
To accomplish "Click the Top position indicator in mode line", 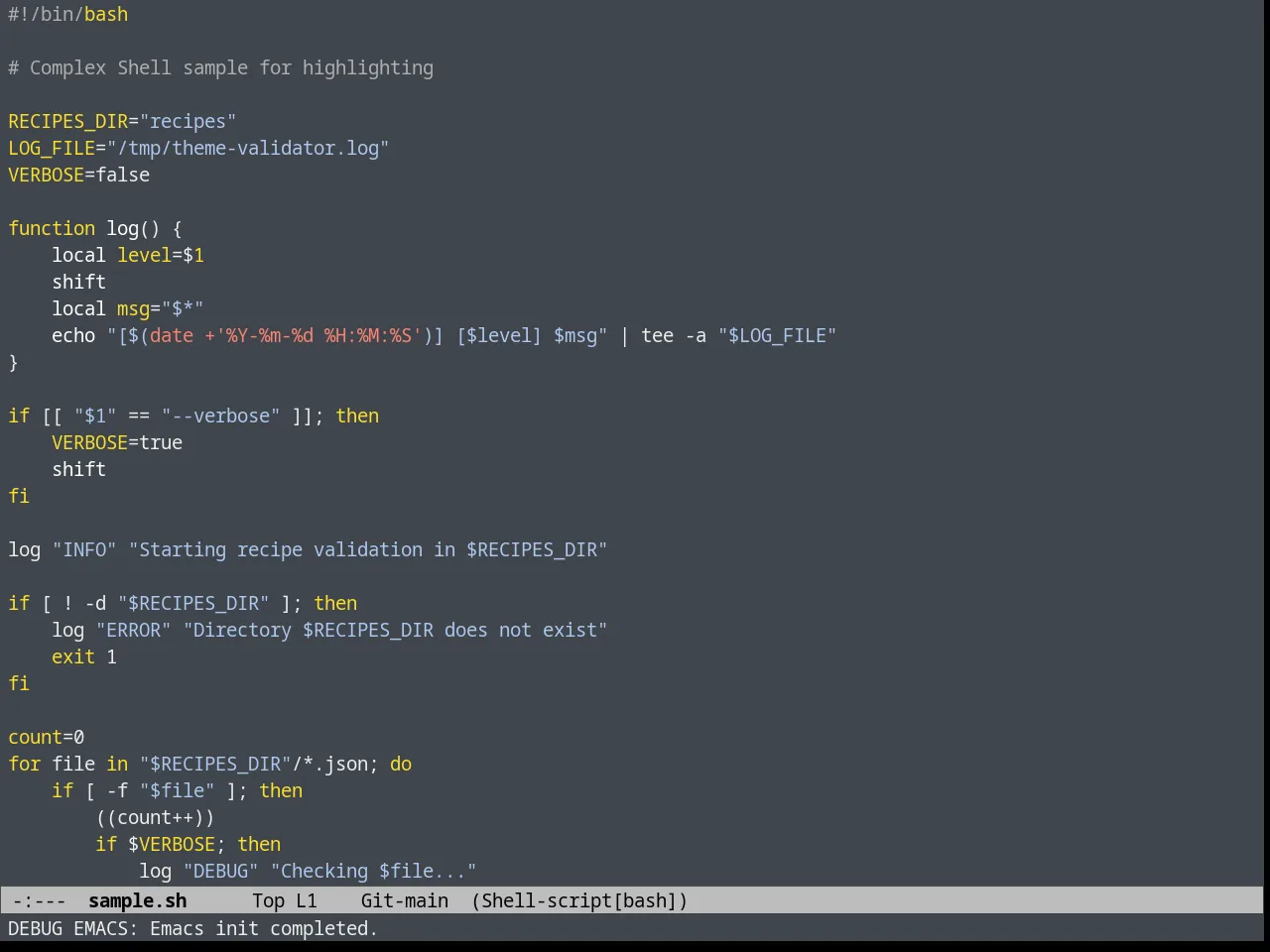I will coord(268,900).
